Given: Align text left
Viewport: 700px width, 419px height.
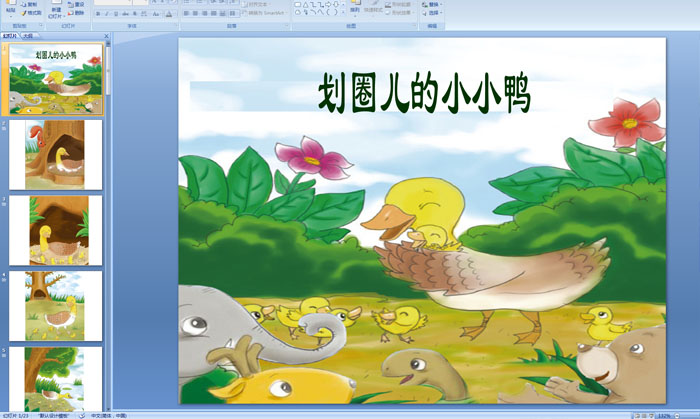Looking at the screenshot, I should 186,13.
